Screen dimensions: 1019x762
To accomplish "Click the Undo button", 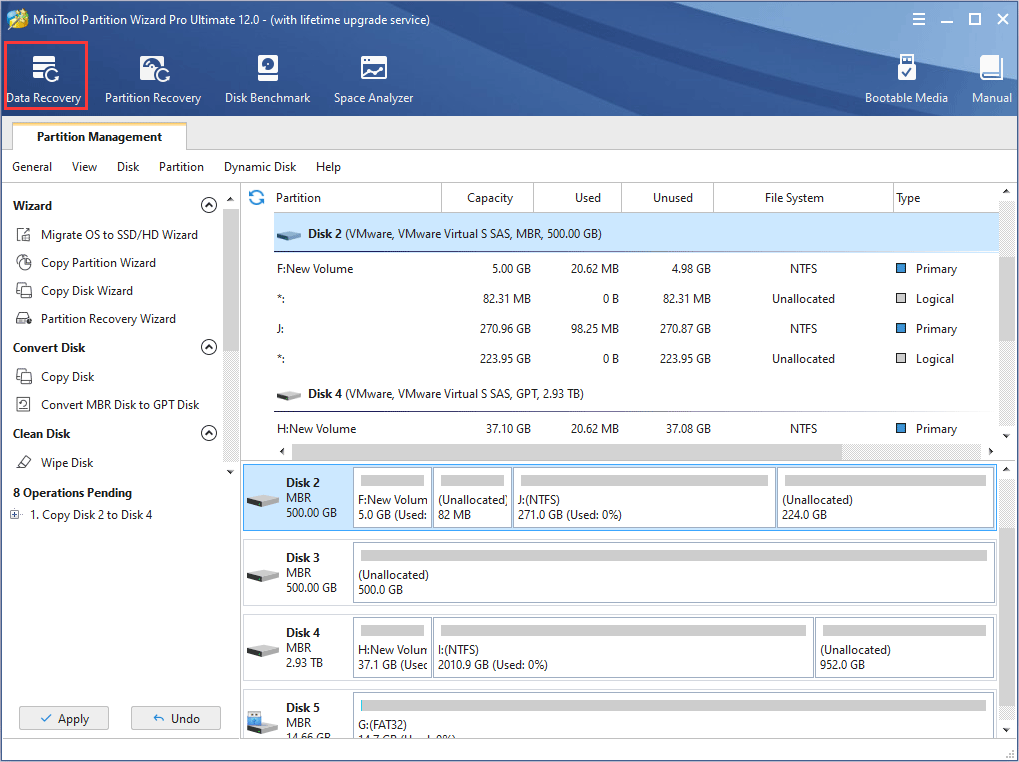I will 175,718.
